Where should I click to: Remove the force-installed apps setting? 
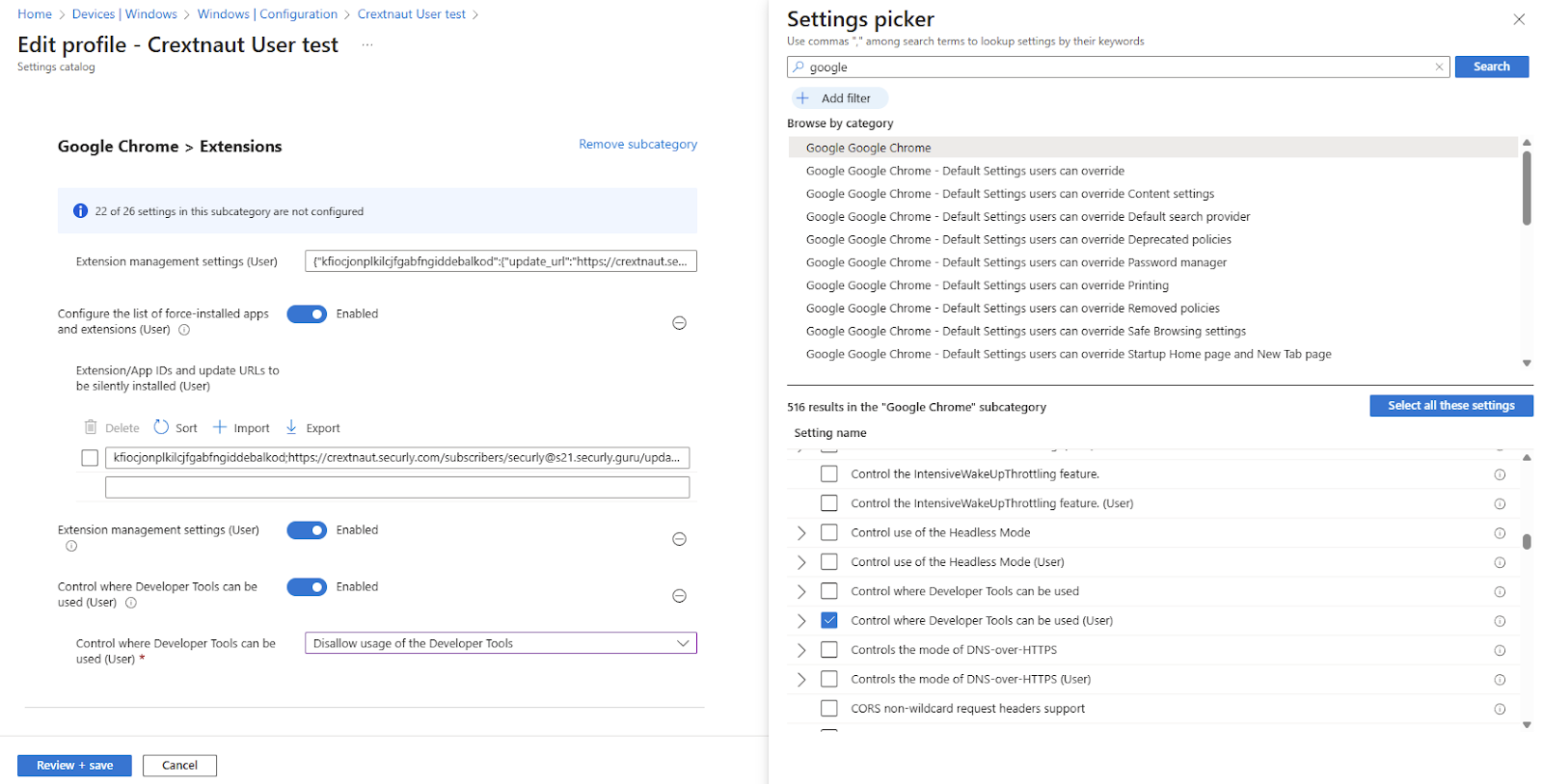[x=679, y=323]
